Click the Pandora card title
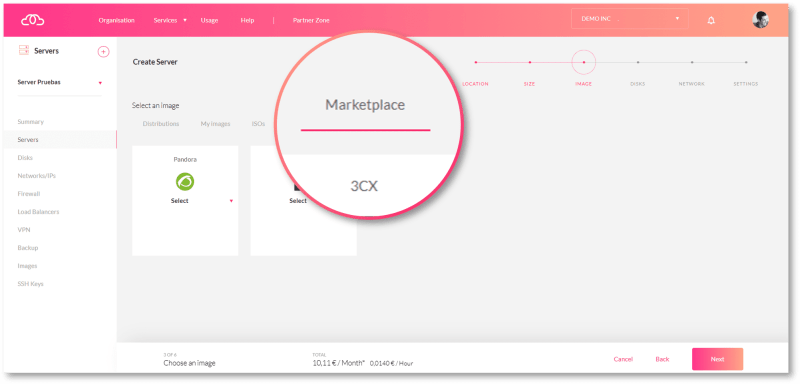The width and height of the screenshot is (800, 384). (x=185, y=160)
